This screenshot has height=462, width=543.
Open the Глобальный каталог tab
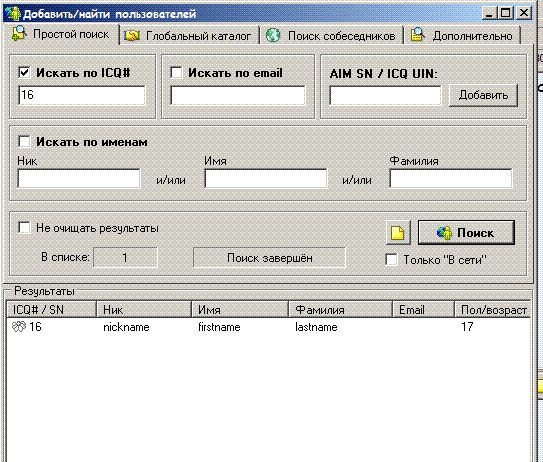pos(190,36)
